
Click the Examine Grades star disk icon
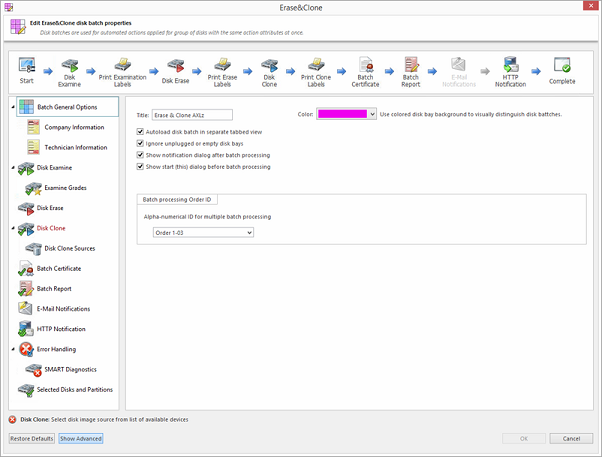[33, 188]
